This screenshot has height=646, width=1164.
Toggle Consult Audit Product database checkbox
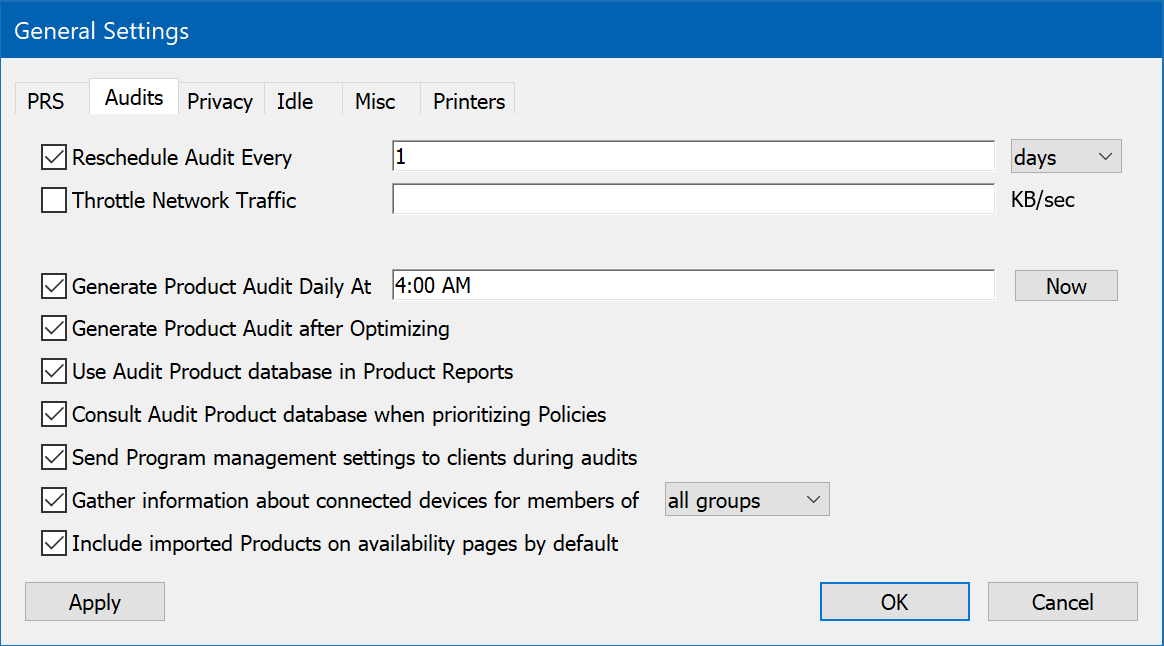click(54, 415)
